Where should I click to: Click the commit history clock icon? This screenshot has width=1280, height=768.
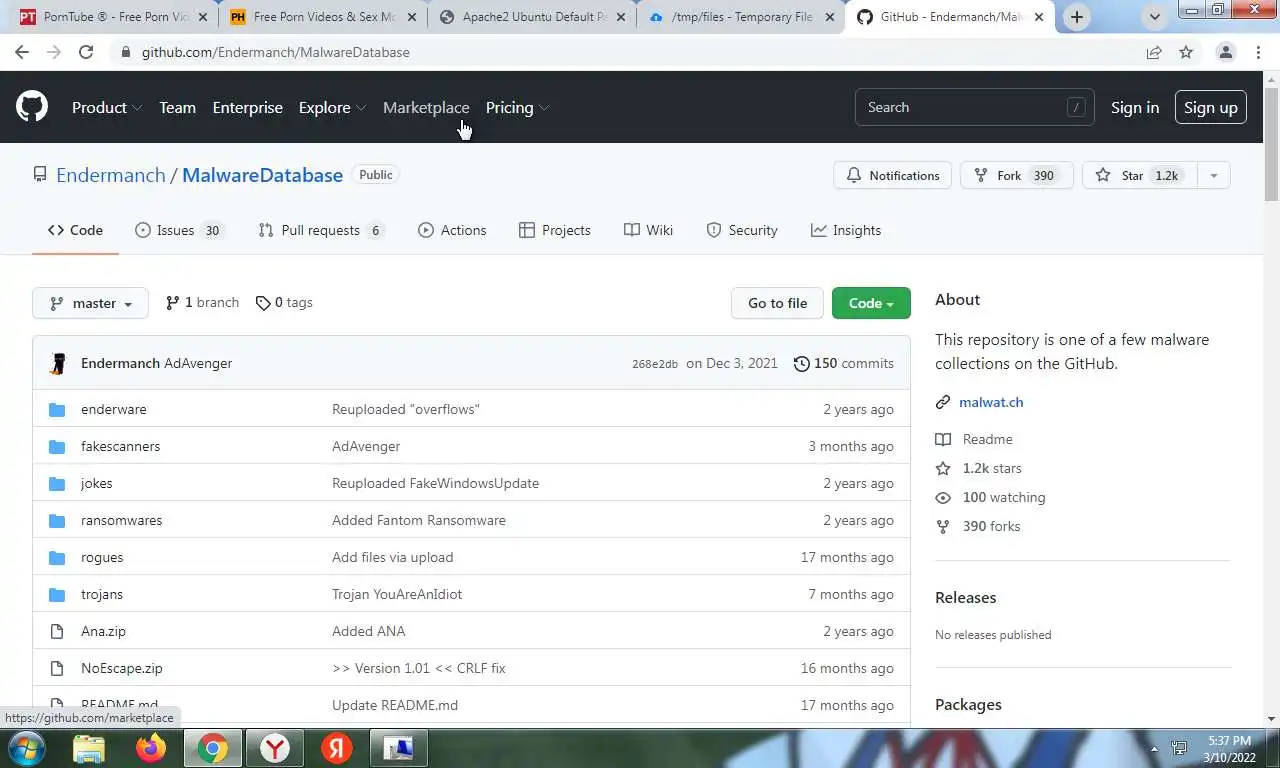pos(801,363)
